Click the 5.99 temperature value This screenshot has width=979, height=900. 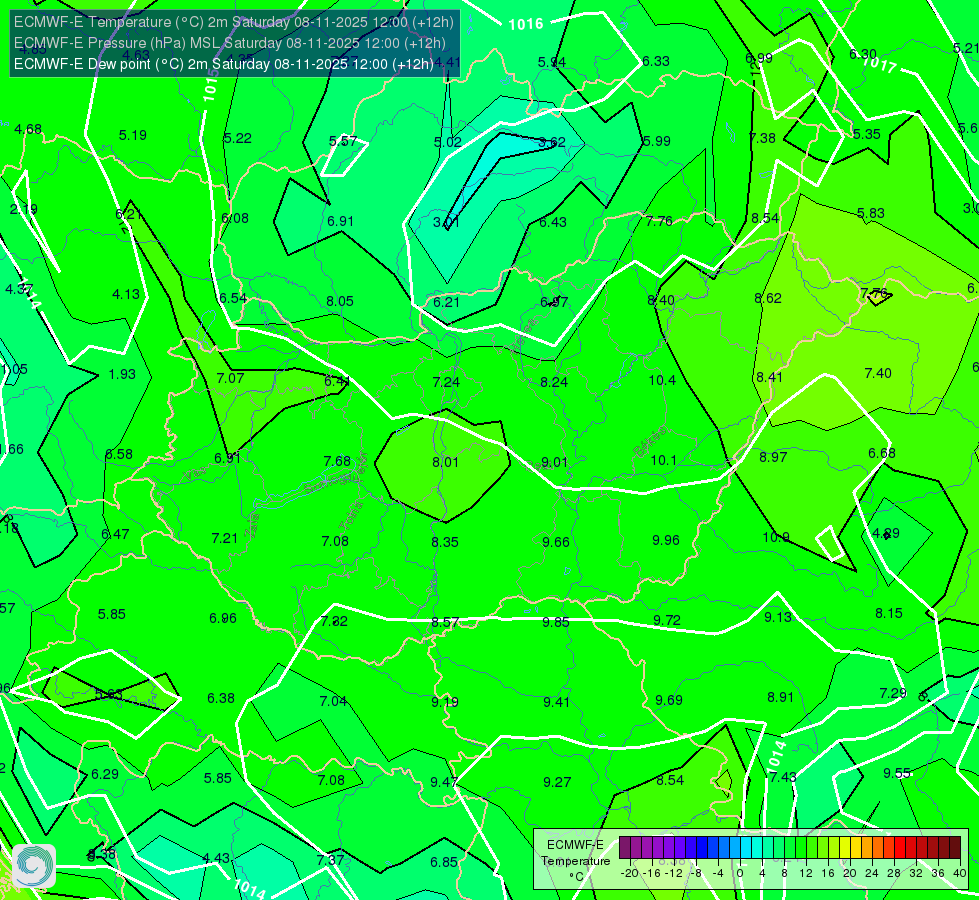657,141
